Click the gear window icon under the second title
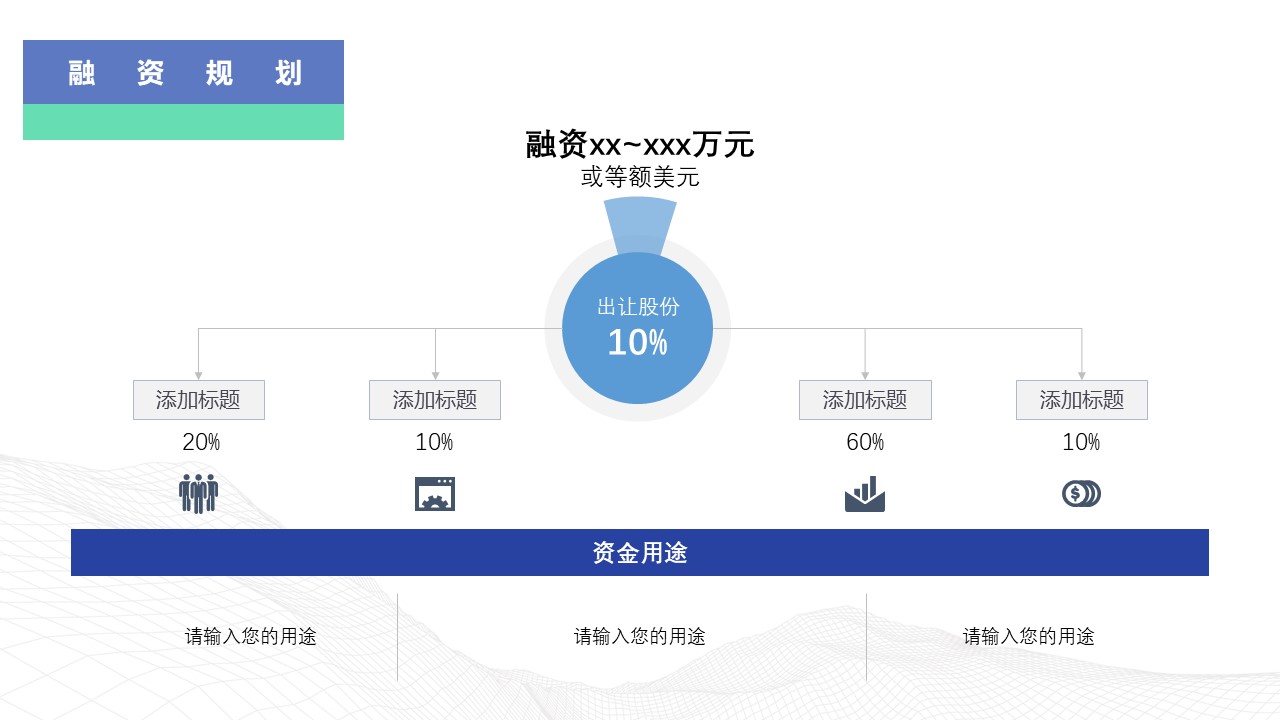 (x=435, y=492)
